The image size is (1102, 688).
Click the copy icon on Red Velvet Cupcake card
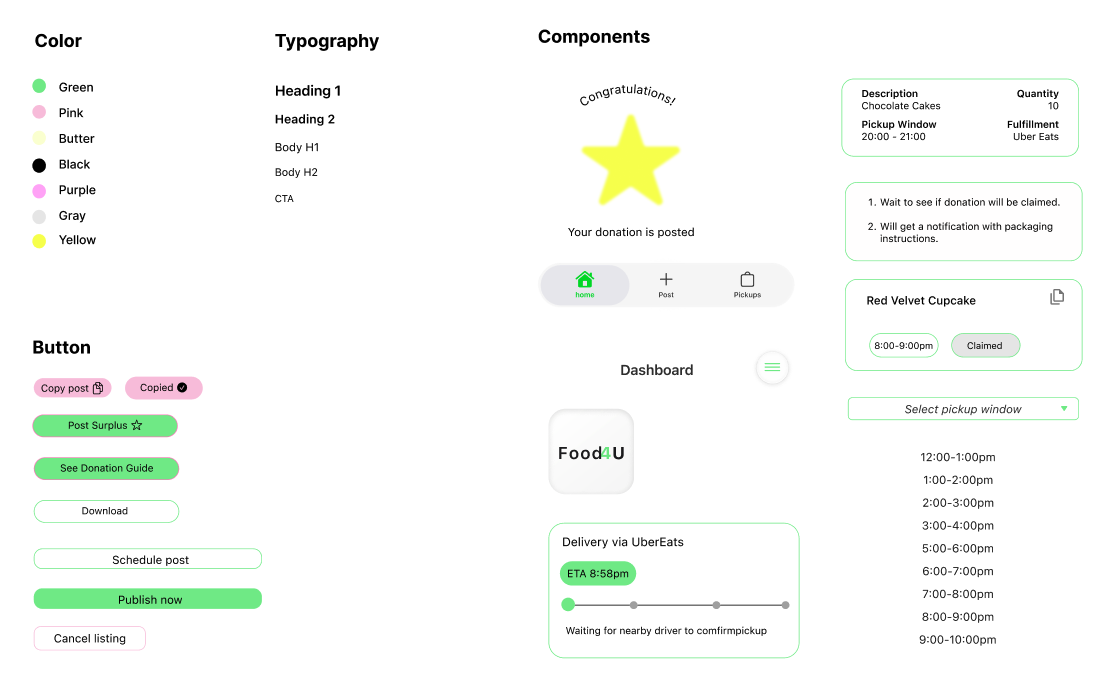[1057, 296]
